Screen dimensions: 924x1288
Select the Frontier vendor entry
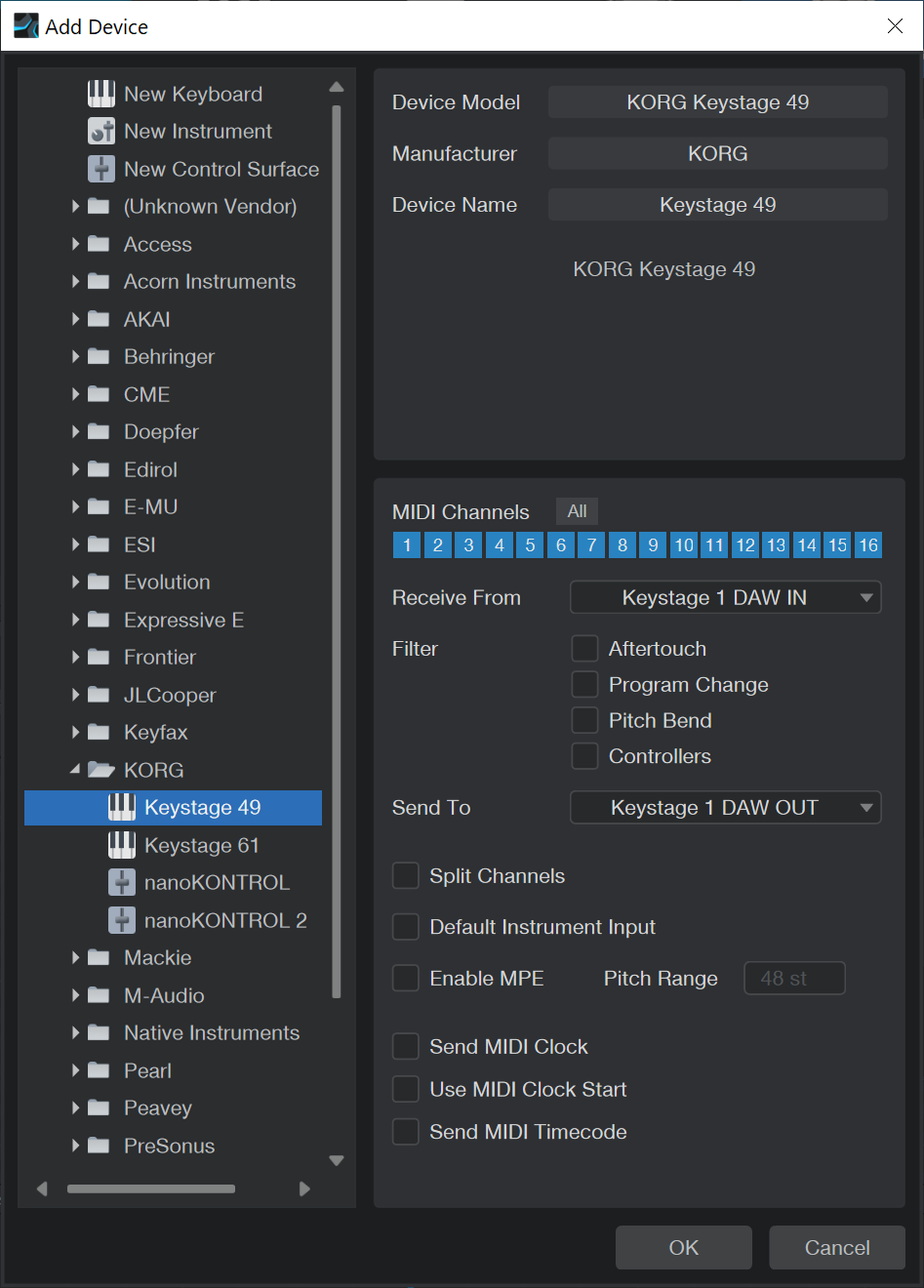click(x=160, y=657)
